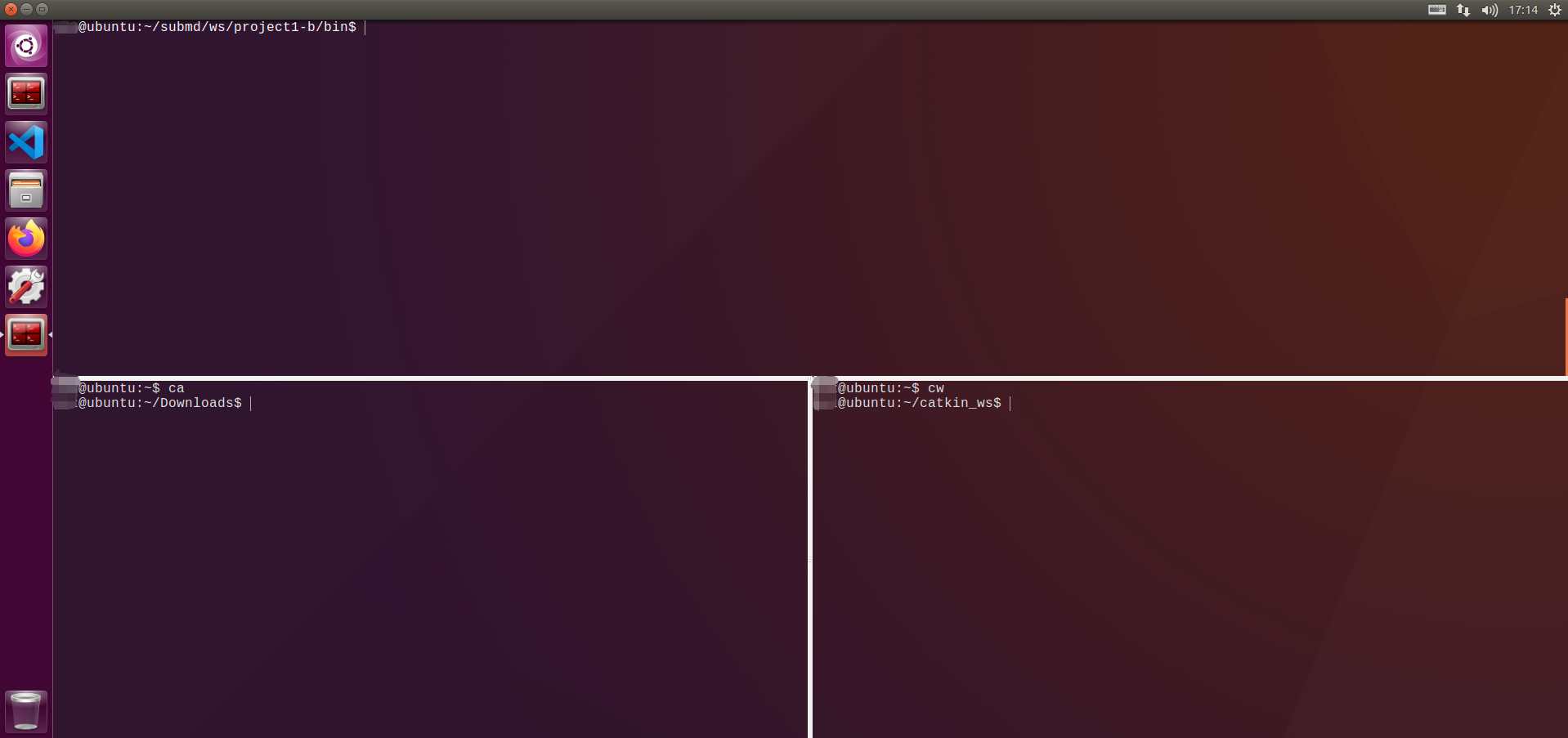Open the Files manager from the dock
This screenshot has width=1568, height=738.
click(x=26, y=190)
